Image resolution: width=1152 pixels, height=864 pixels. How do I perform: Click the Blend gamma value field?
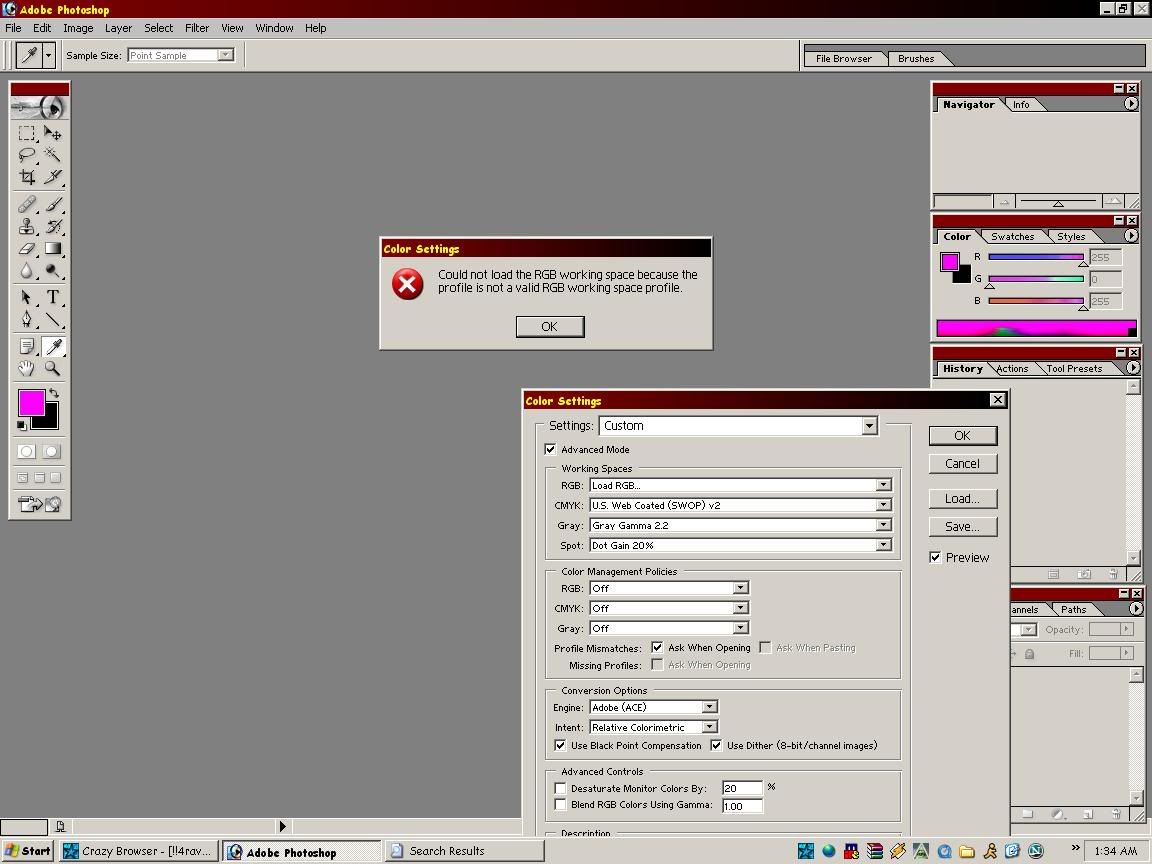click(x=742, y=806)
